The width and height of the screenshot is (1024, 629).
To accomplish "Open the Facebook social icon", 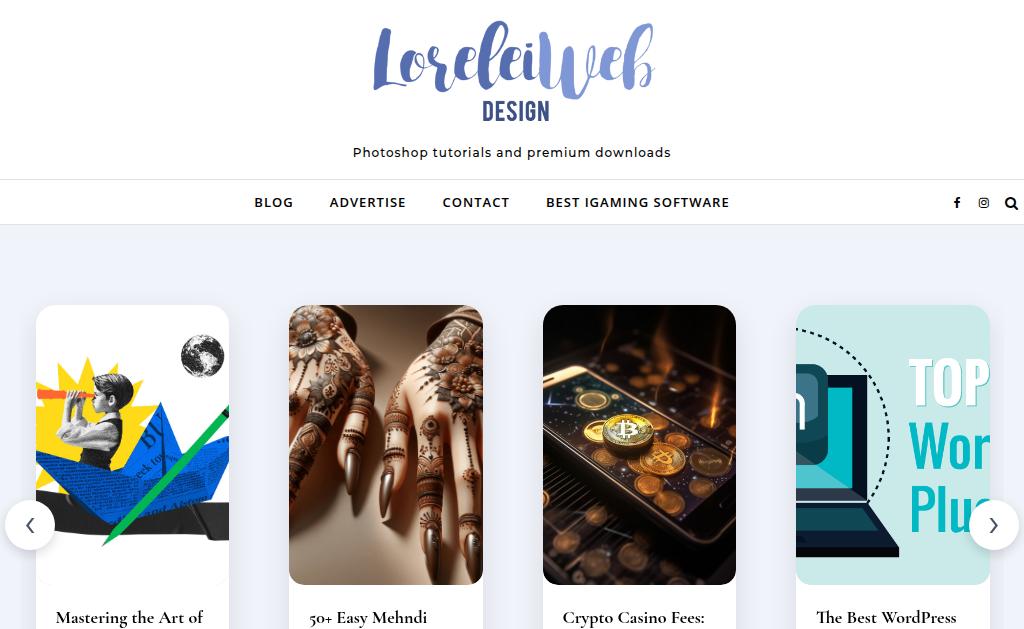I will [957, 203].
